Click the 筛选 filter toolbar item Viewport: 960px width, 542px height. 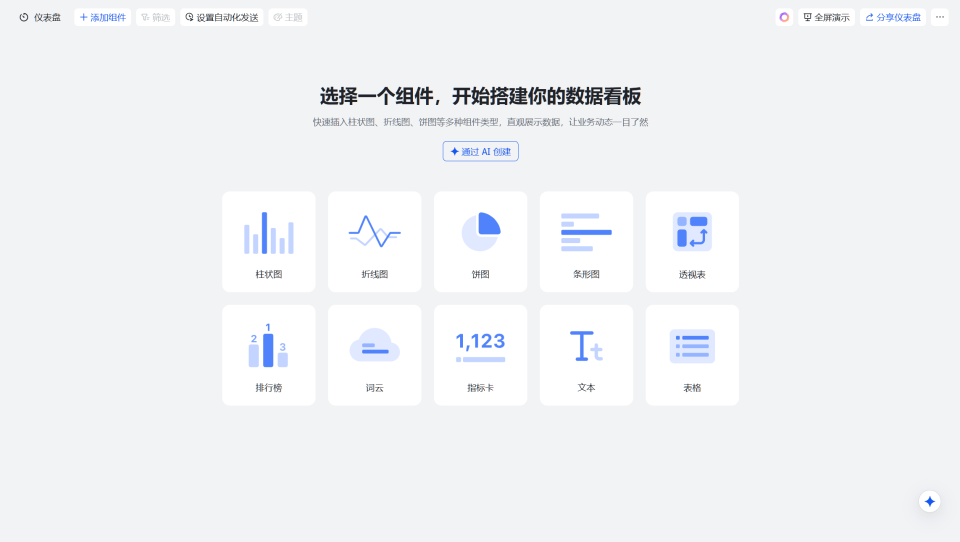coord(155,17)
